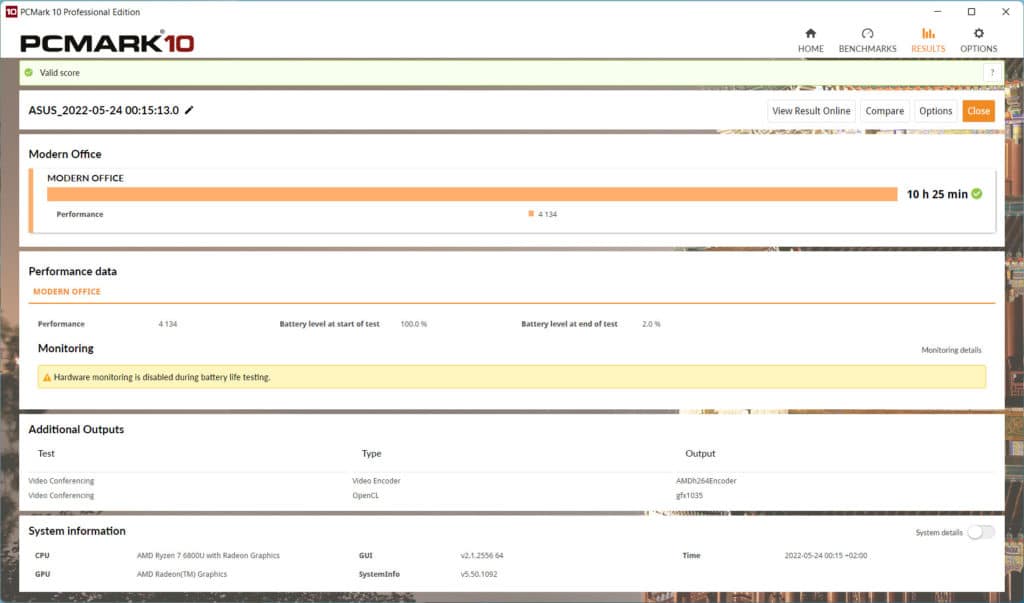Click the Compare button
Viewport: 1024px width, 603px height.
tap(884, 111)
